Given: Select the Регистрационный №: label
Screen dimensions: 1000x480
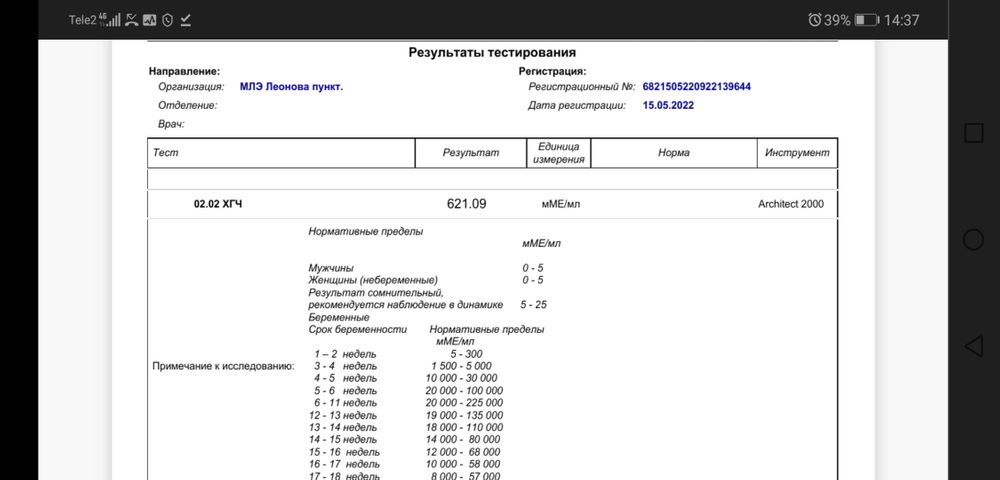Looking at the screenshot, I should point(582,87).
